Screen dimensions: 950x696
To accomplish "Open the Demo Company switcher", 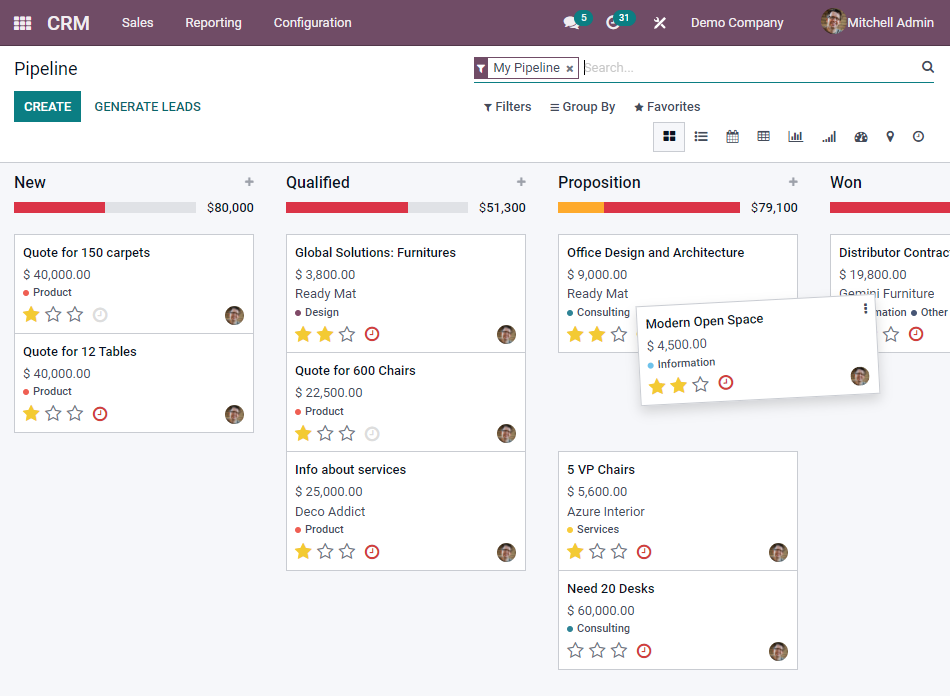I will click(x=737, y=23).
